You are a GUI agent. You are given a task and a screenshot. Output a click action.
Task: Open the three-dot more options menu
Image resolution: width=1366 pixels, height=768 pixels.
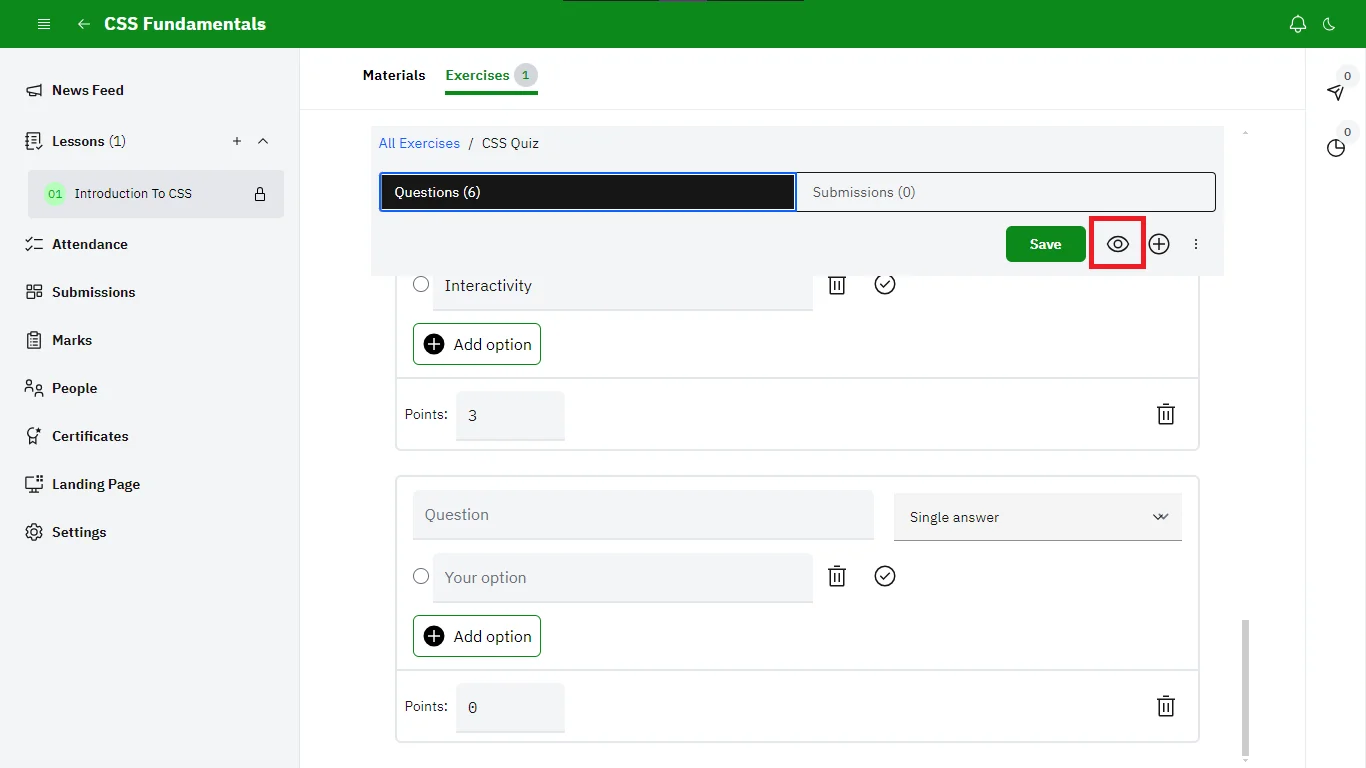(x=1196, y=244)
